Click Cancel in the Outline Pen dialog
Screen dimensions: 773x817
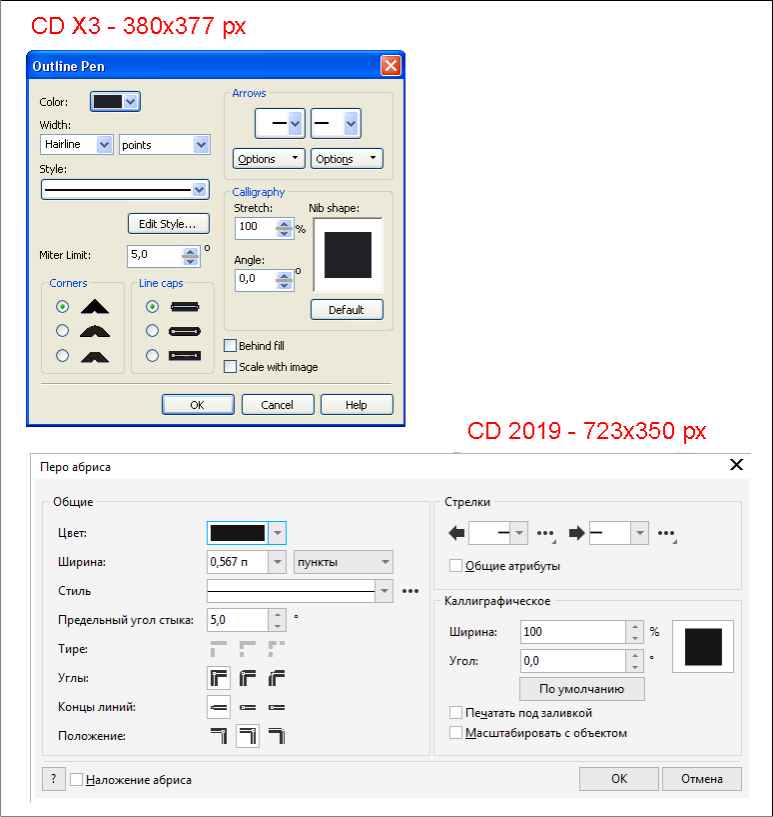(278, 404)
